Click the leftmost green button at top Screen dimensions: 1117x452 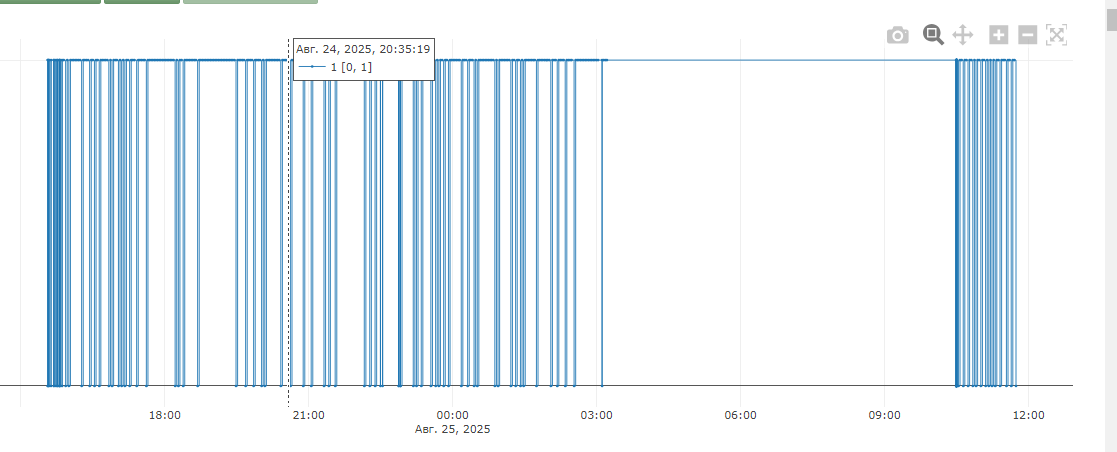(50, 2)
